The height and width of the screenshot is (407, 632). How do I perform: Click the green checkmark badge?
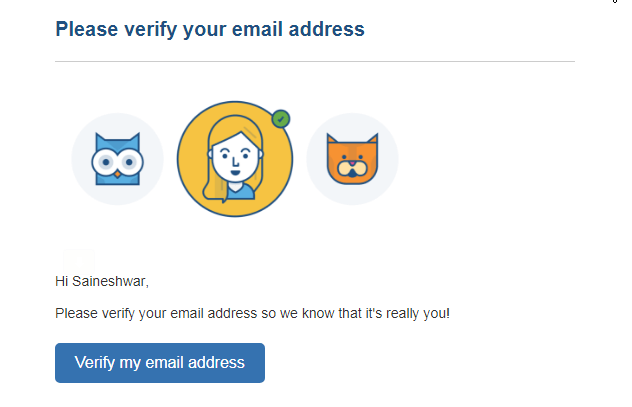281,119
